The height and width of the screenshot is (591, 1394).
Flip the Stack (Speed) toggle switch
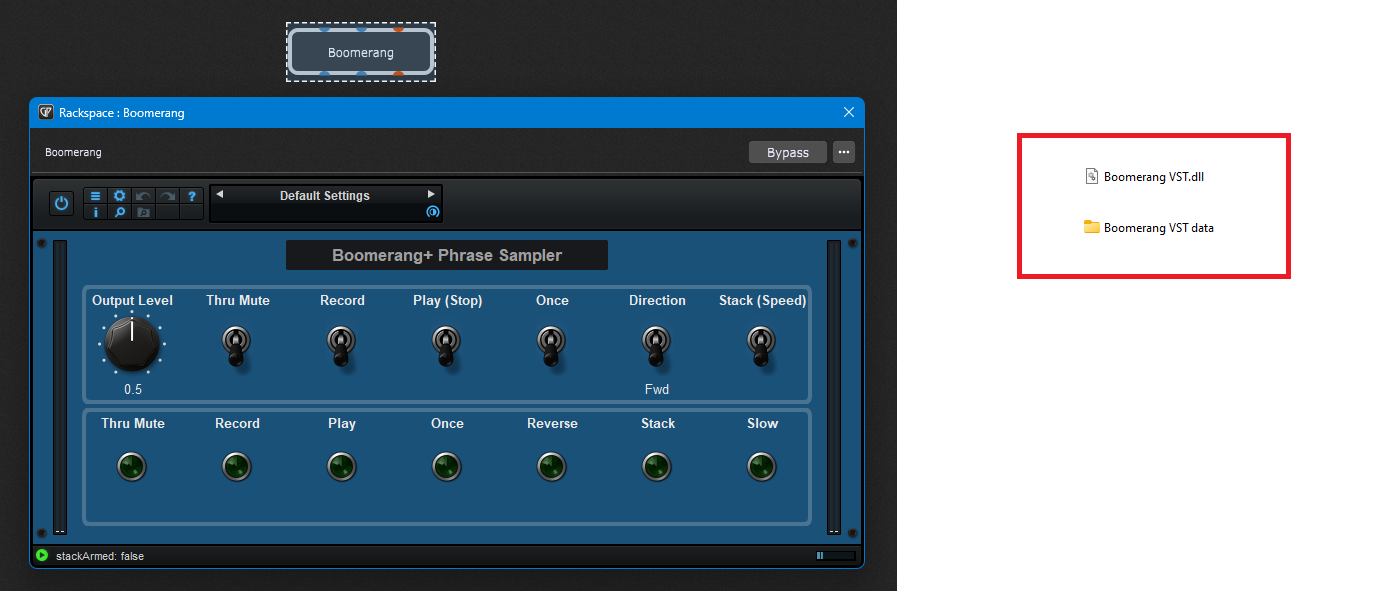click(x=761, y=344)
